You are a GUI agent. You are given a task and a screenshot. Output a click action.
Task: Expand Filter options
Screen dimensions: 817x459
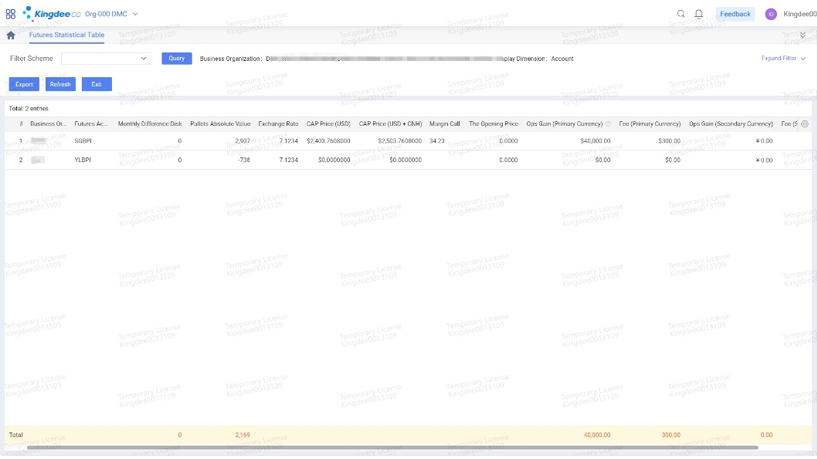783,59
